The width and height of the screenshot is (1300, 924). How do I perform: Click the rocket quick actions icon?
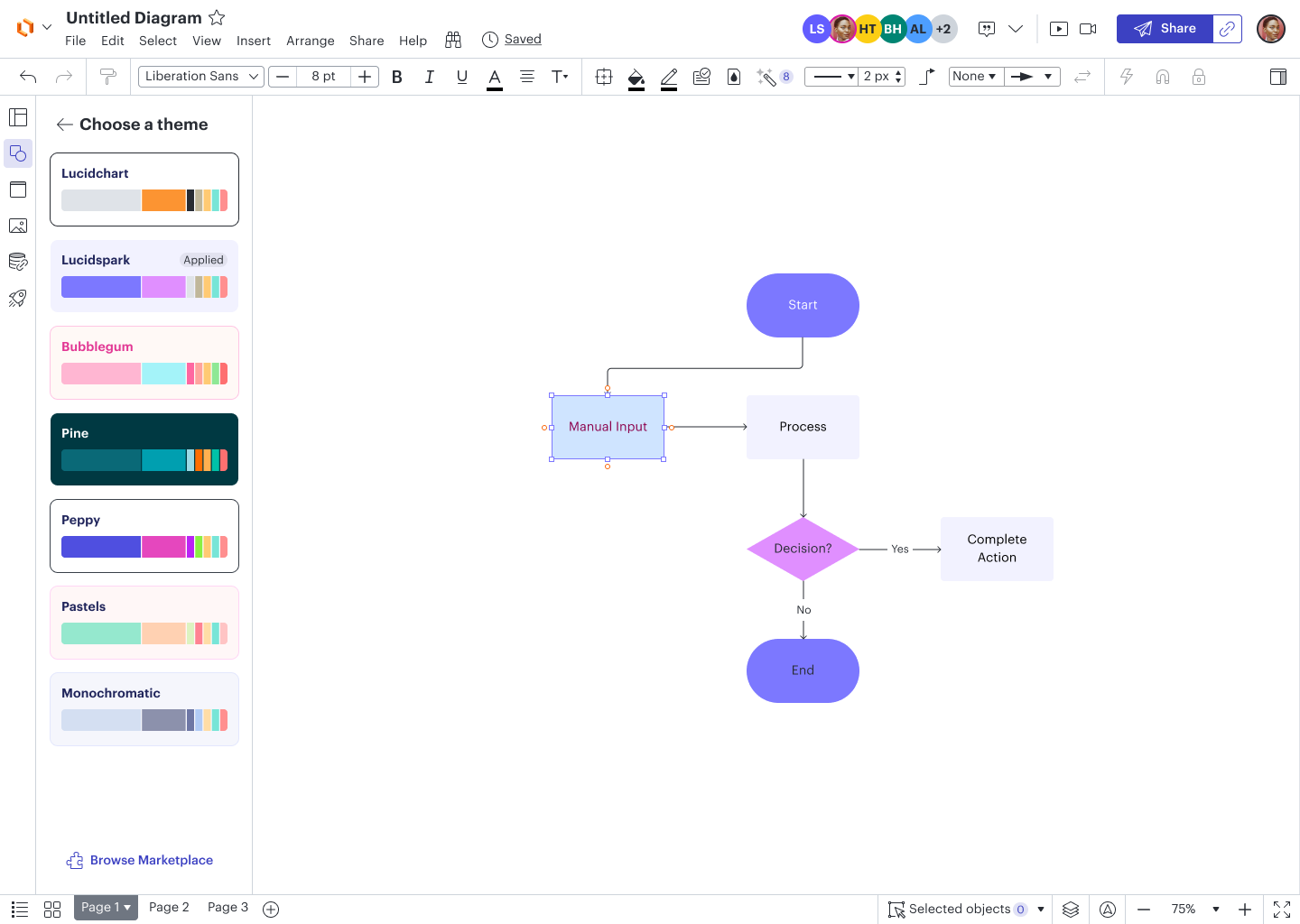tap(18, 298)
